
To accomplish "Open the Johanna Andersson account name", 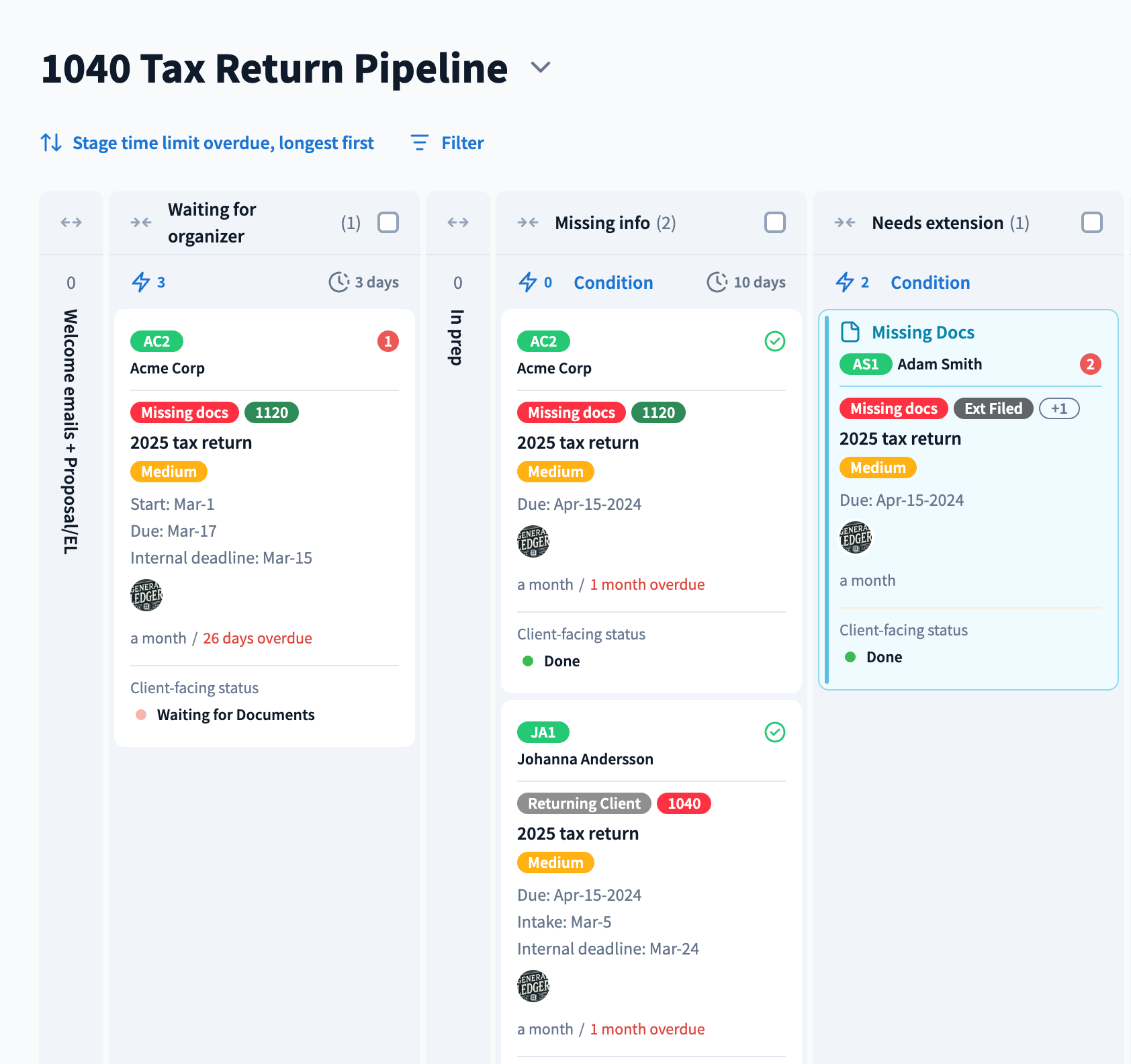I will point(585,759).
